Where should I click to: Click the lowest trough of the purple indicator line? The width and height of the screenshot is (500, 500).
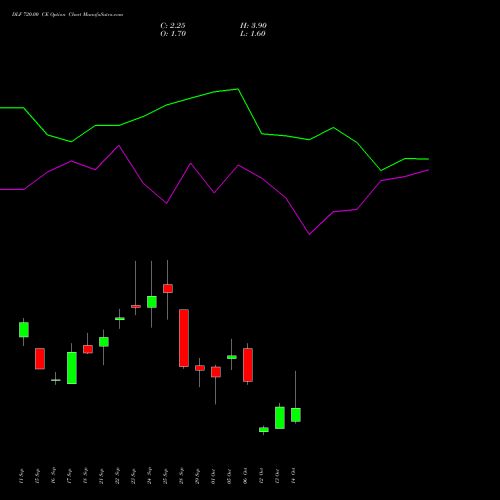pos(309,234)
